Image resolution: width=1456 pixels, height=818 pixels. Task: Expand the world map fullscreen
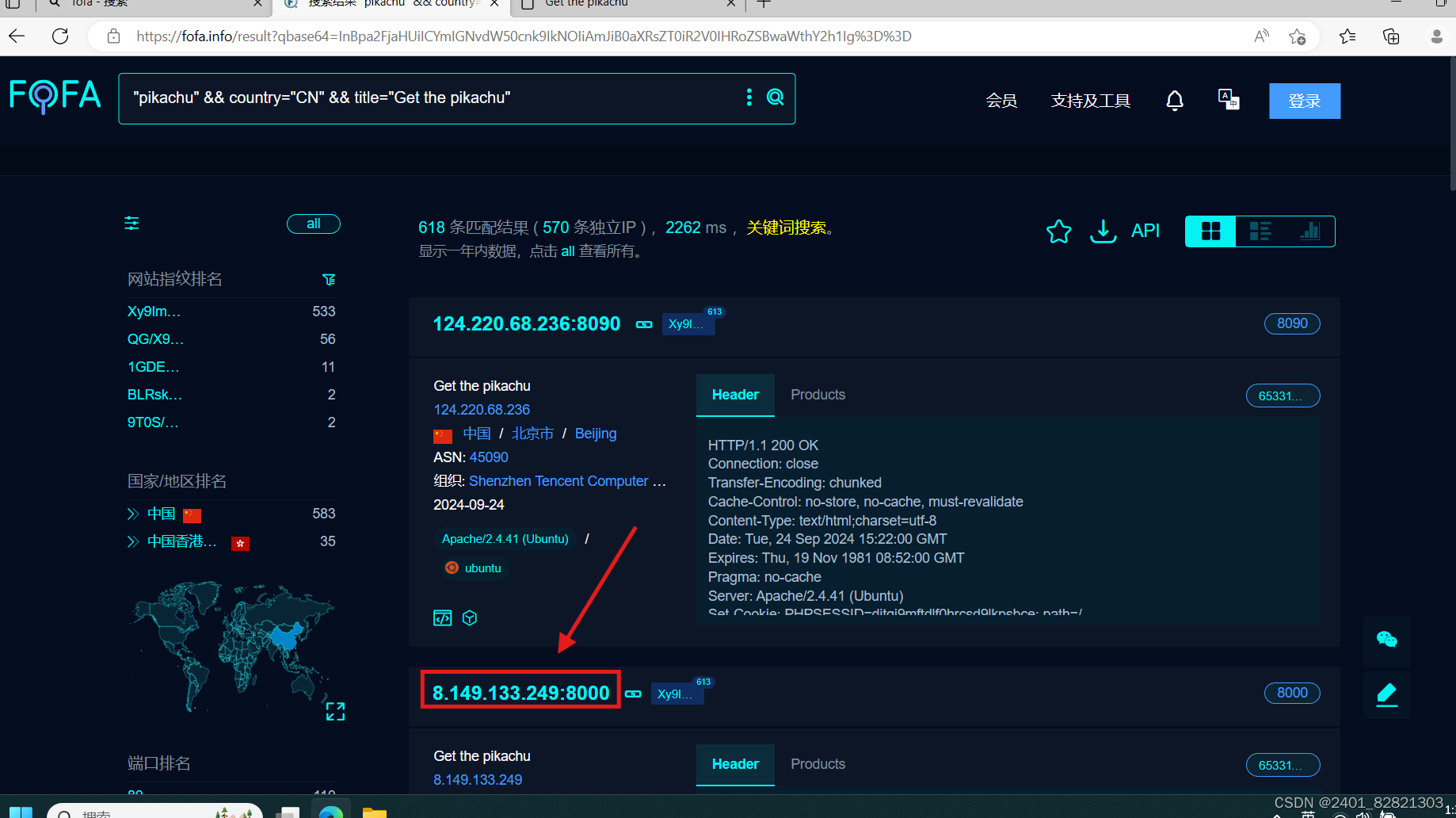click(x=335, y=711)
